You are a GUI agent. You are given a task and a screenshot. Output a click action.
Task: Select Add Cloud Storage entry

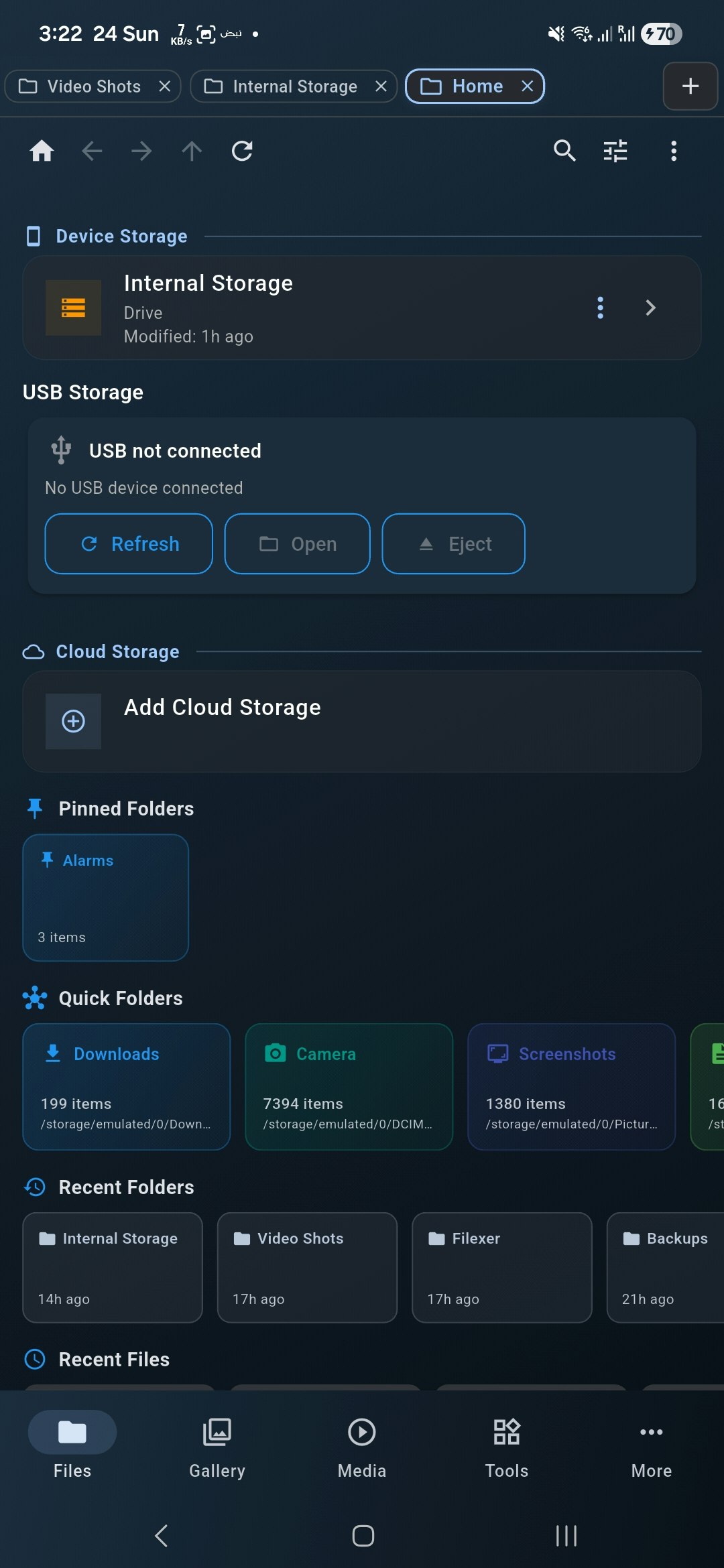[362, 721]
